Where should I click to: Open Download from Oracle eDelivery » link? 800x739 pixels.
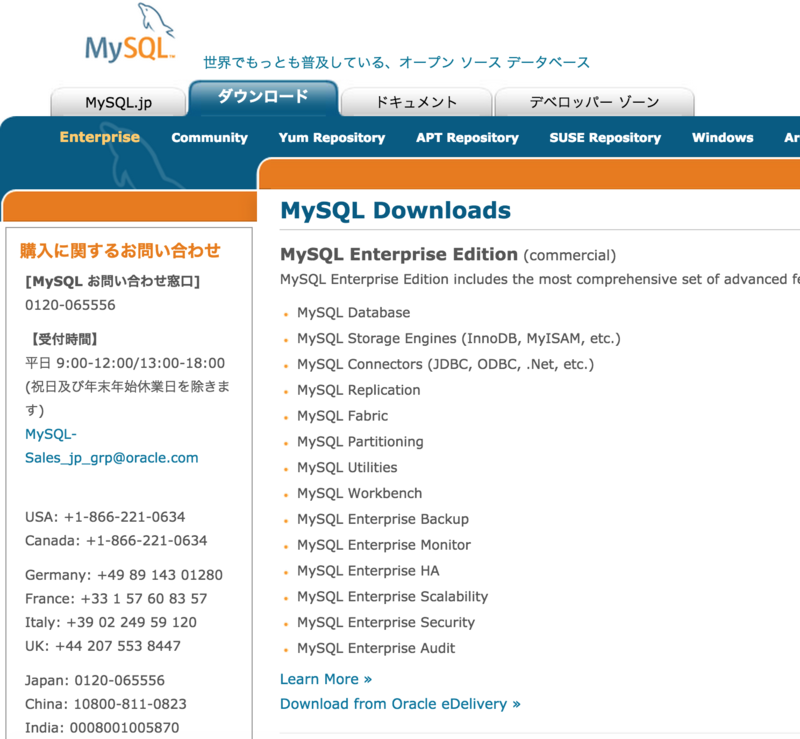tap(400, 704)
